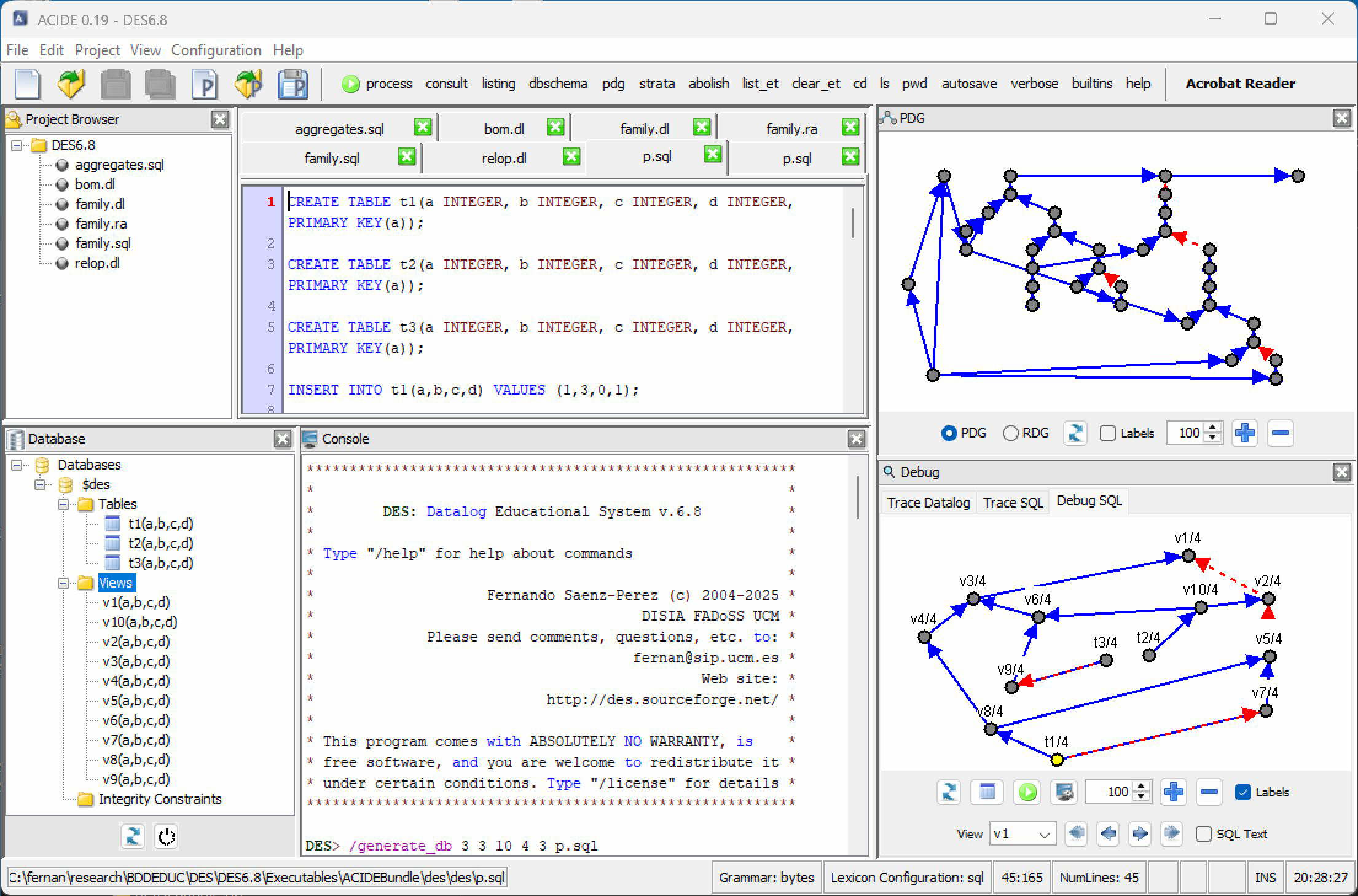
Task: Switch to the Trace SQL tab
Action: (1013, 503)
